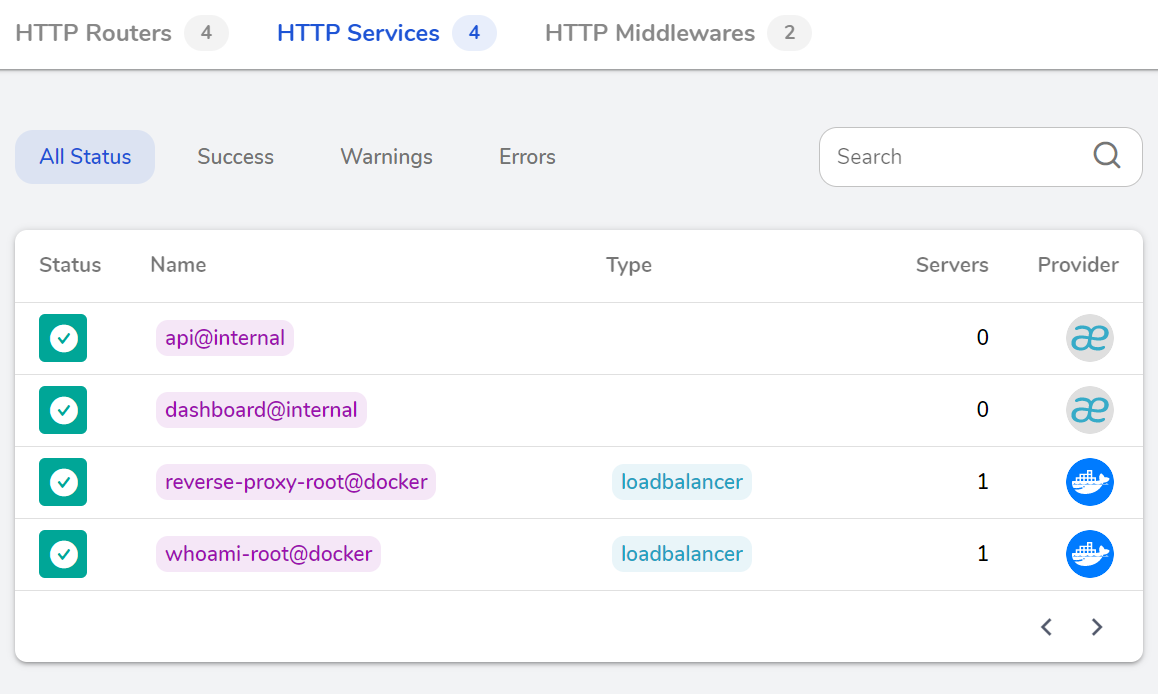Viewport: 1158px width, 694px height.
Task: Open the HTTP Middlewares tab
Action: (x=650, y=33)
